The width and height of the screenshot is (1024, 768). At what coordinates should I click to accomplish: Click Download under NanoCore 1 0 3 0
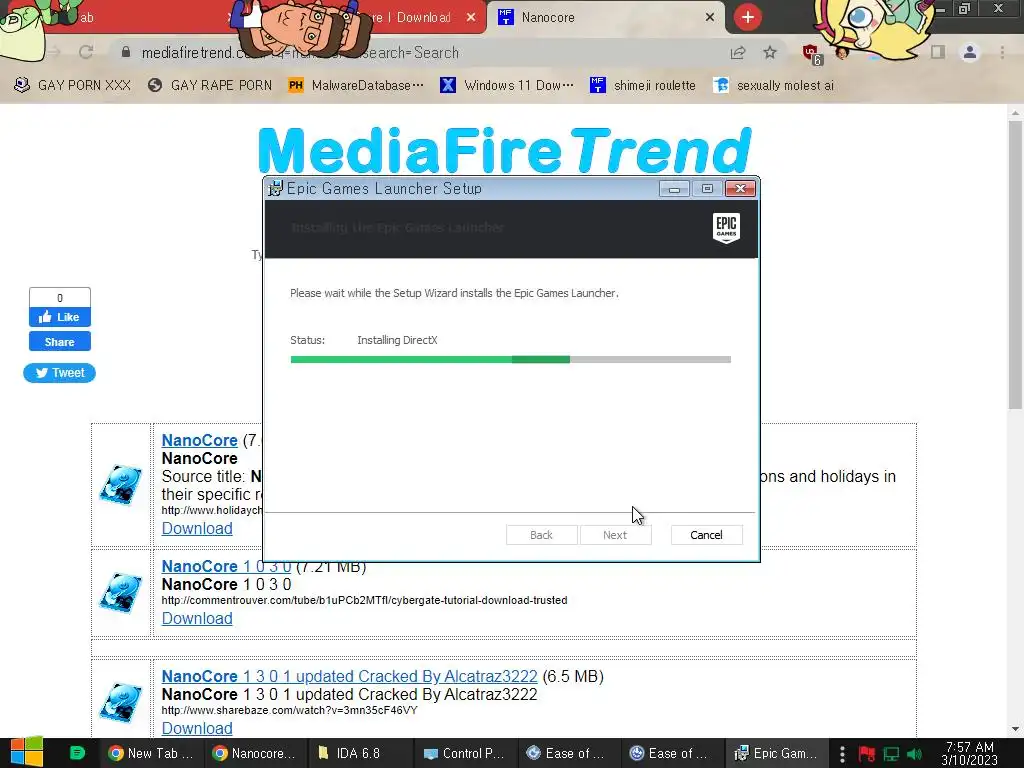click(197, 618)
